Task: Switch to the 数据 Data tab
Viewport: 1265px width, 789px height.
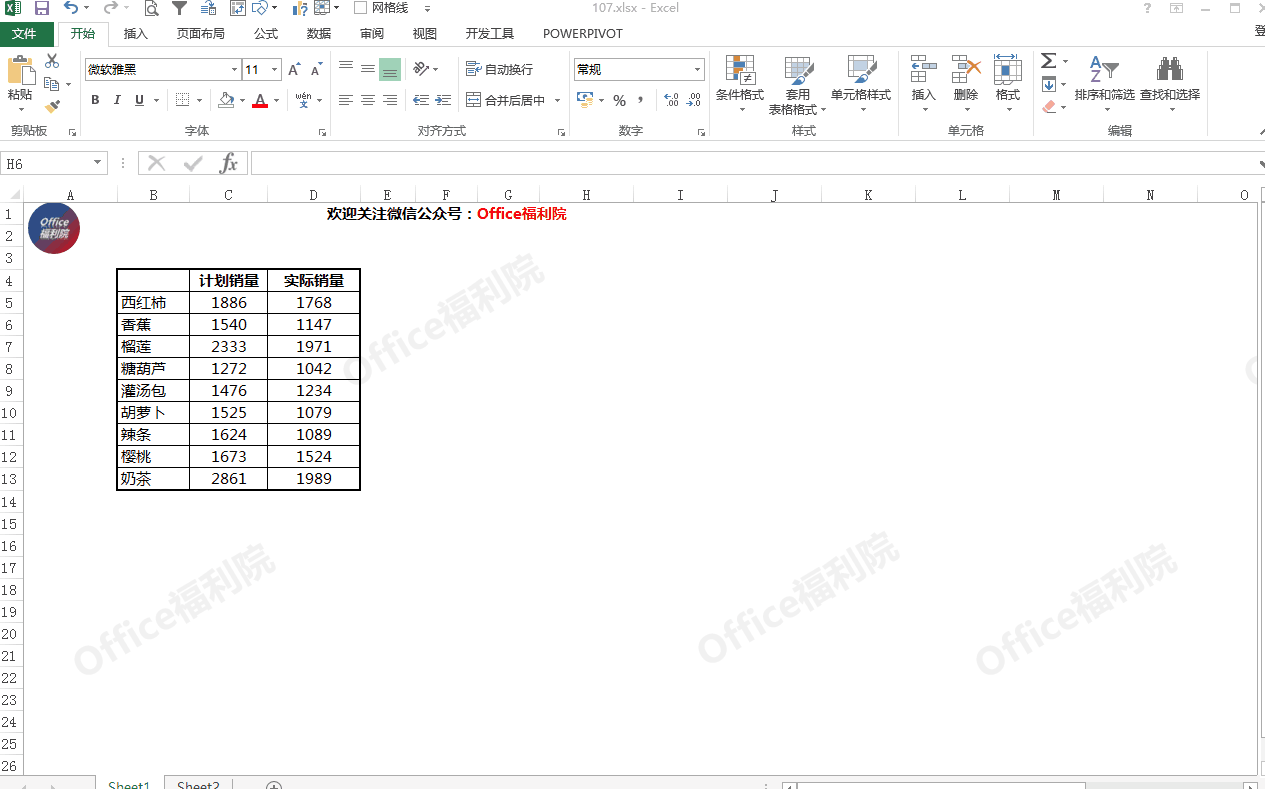Action: pos(319,33)
